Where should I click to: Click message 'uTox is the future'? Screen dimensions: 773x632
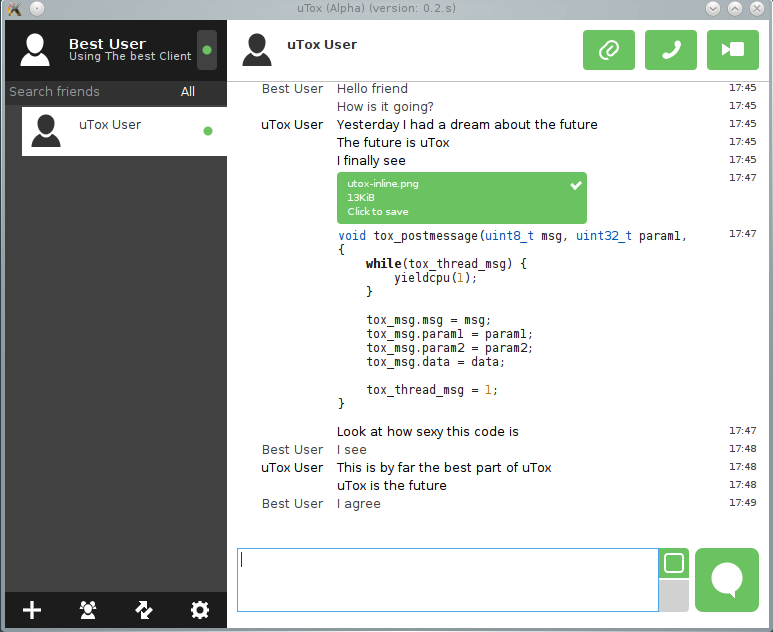391,486
